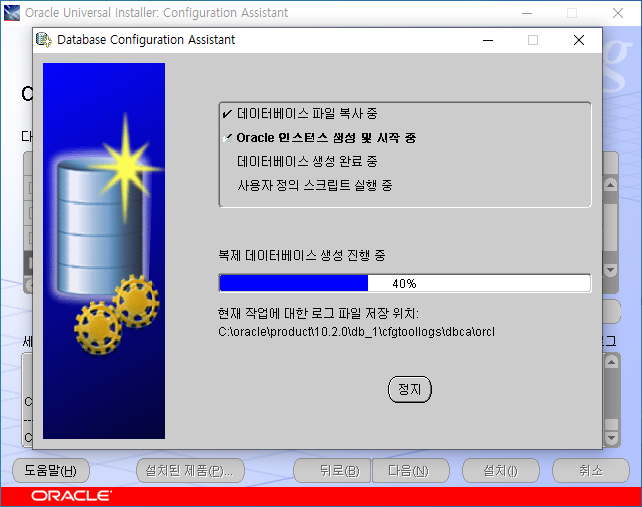Select the text 데이터베이스 파일 복사 중
Screen dimensions: 642x507
(307, 114)
